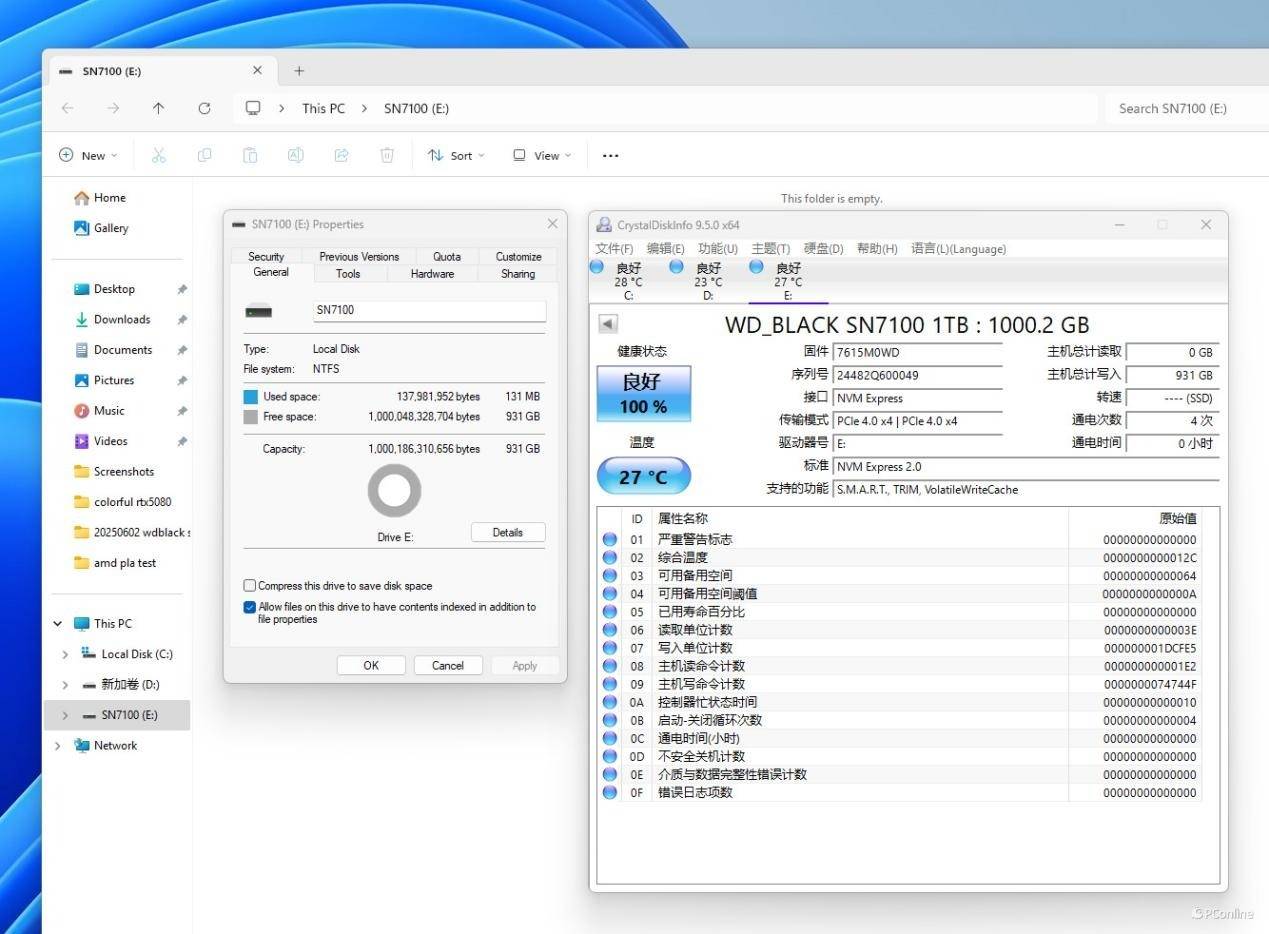1269x934 pixels.
Task: Switch to the Tools tab in Properties
Action: coord(348,273)
